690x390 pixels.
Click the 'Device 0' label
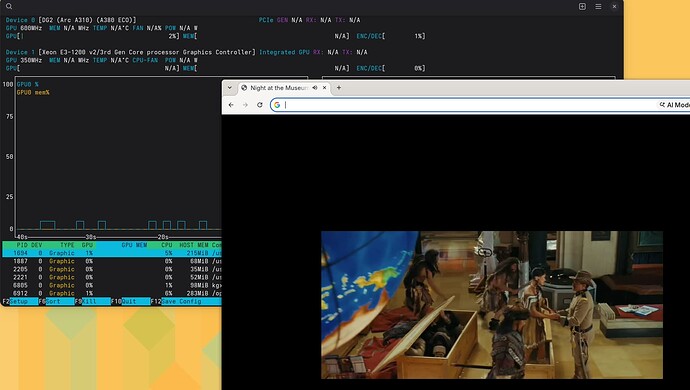pos(20,20)
